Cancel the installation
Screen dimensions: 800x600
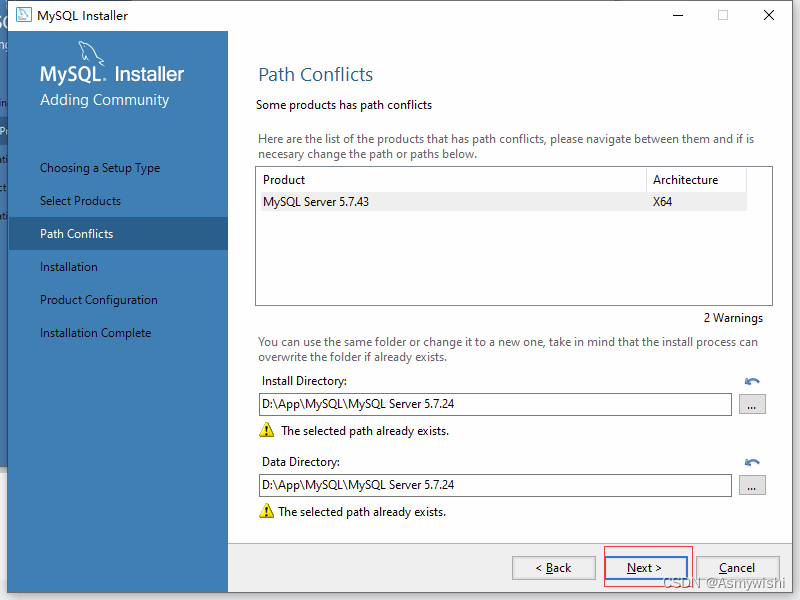click(x=737, y=567)
